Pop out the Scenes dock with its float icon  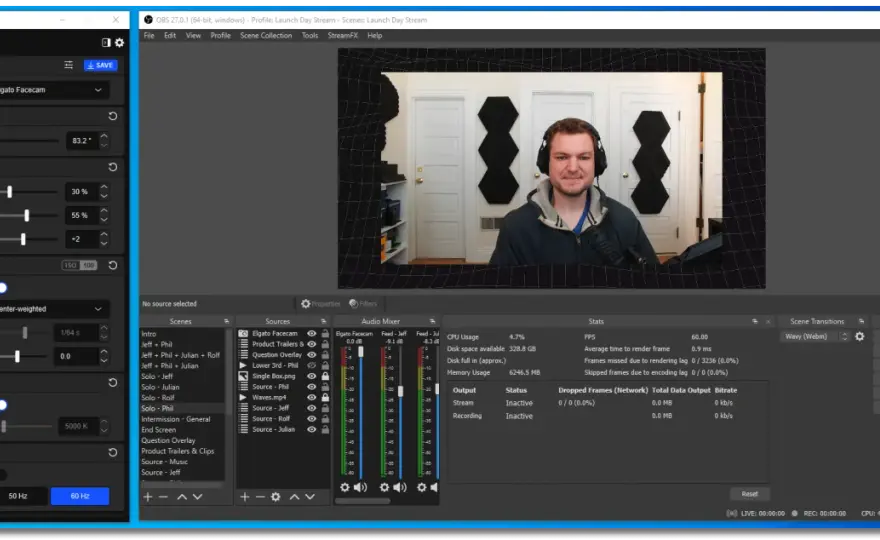tap(227, 322)
